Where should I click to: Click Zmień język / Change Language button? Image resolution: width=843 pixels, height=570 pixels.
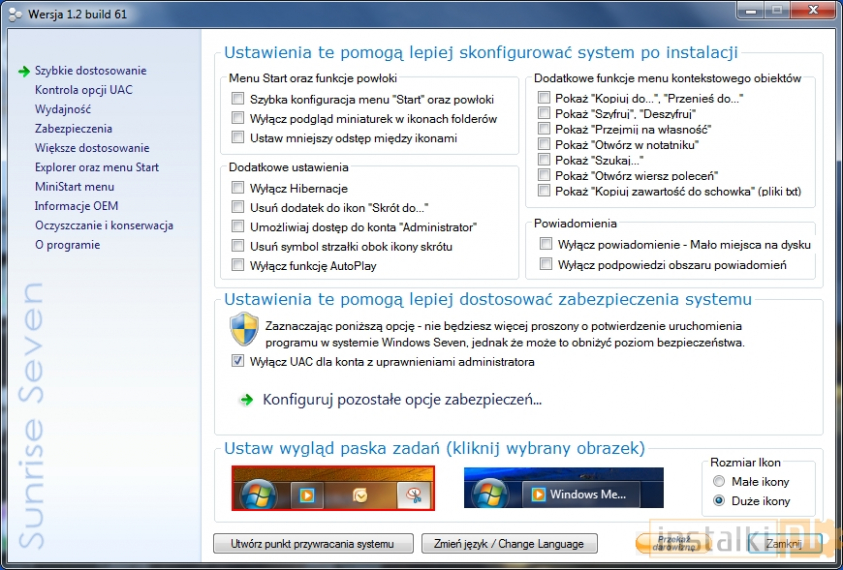click(x=509, y=544)
